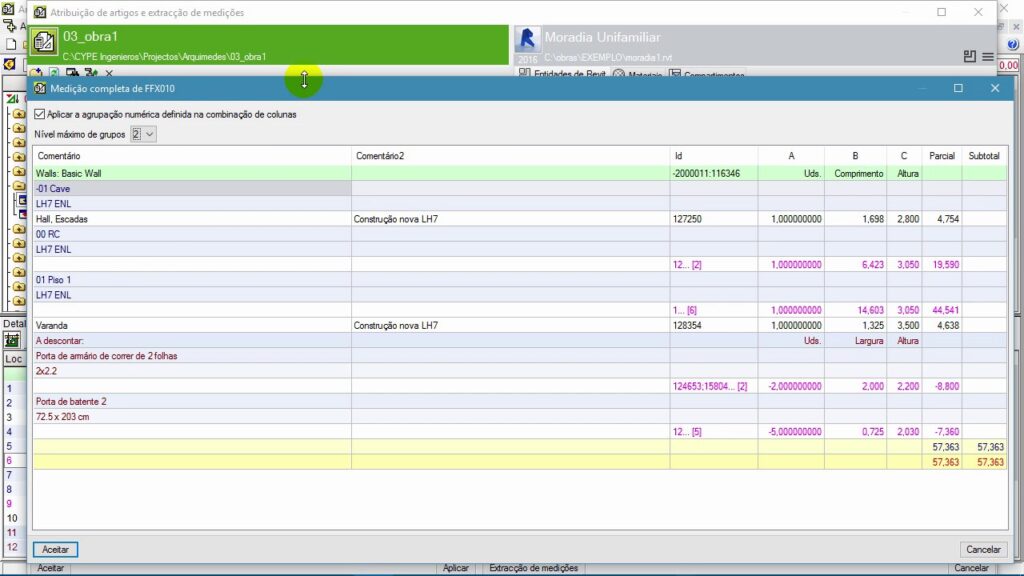This screenshot has height=576, width=1024.
Task: Click the 'Extracção de medições' button
Action: [533, 568]
